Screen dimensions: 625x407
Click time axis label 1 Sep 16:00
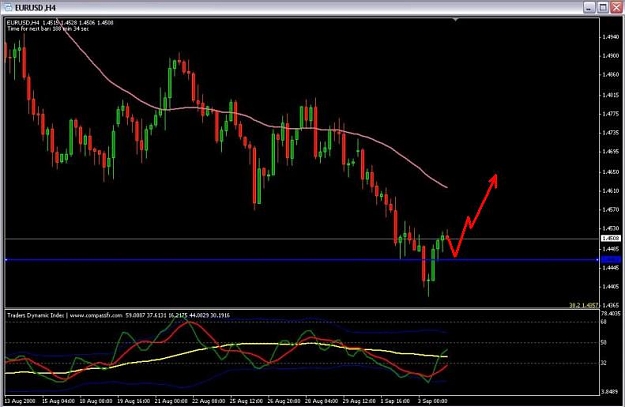[x=395, y=401]
